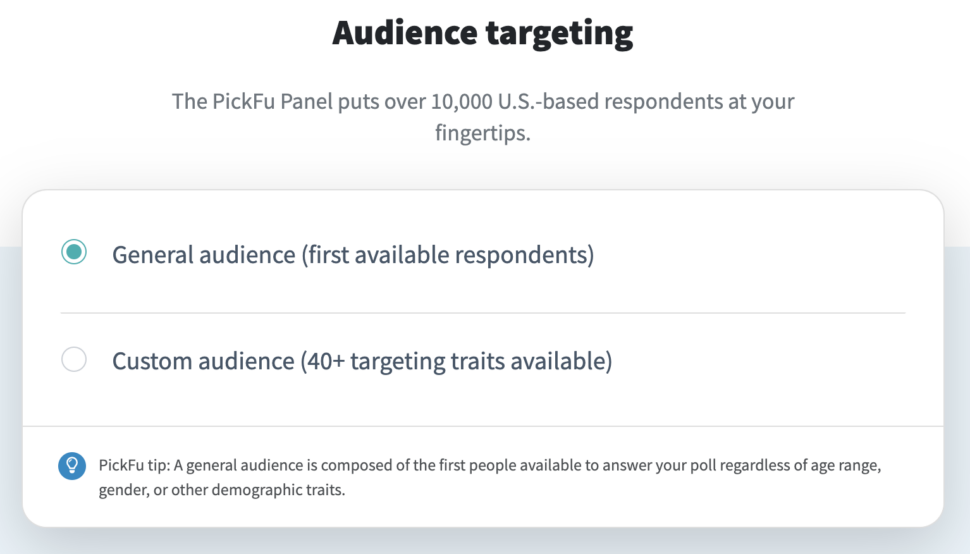The width and height of the screenshot is (970, 554).
Task: Click the 'Audience targeting' heading
Action: (x=483, y=33)
